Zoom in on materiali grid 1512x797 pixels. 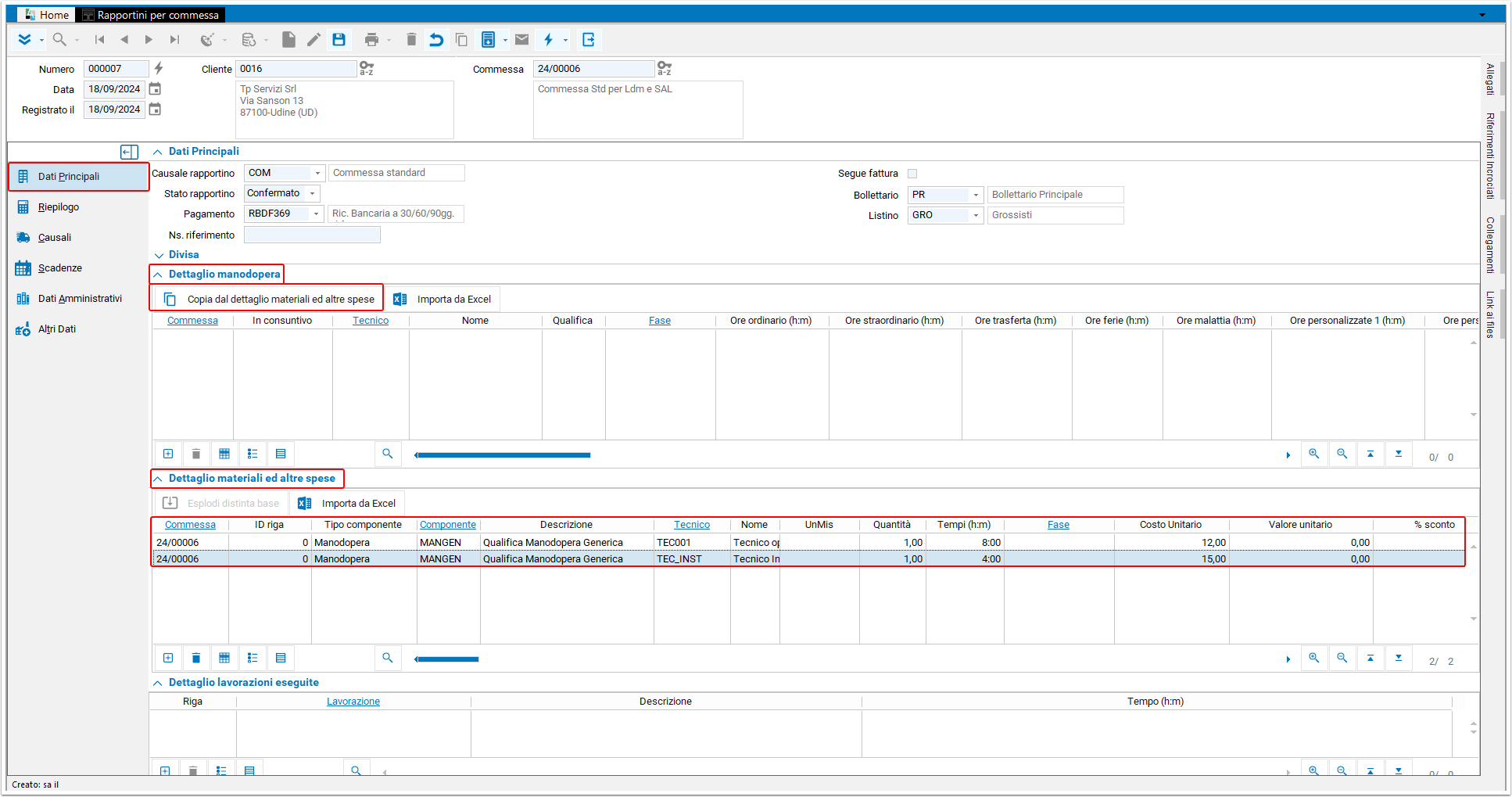click(x=1314, y=658)
